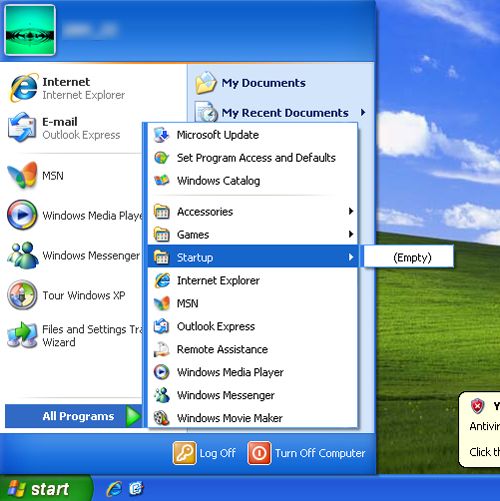
Task: Select Windows Movie Maker menu entry text
Action: [x=230, y=418]
